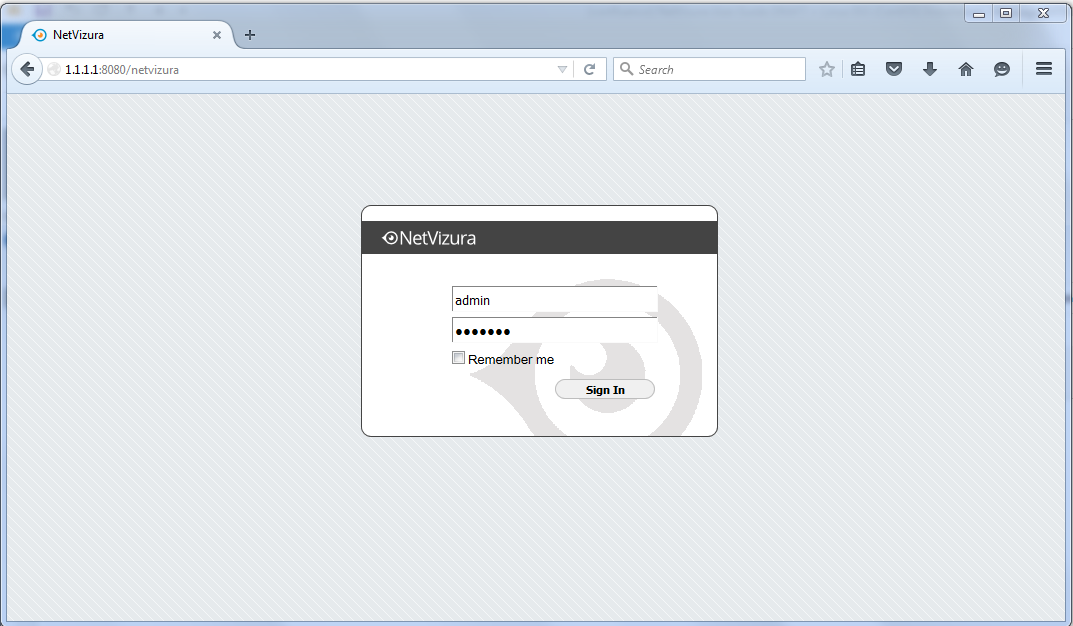View downloads via the download arrow icon
The width and height of the screenshot is (1073, 626).
pyautogui.click(x=930, y=69)
